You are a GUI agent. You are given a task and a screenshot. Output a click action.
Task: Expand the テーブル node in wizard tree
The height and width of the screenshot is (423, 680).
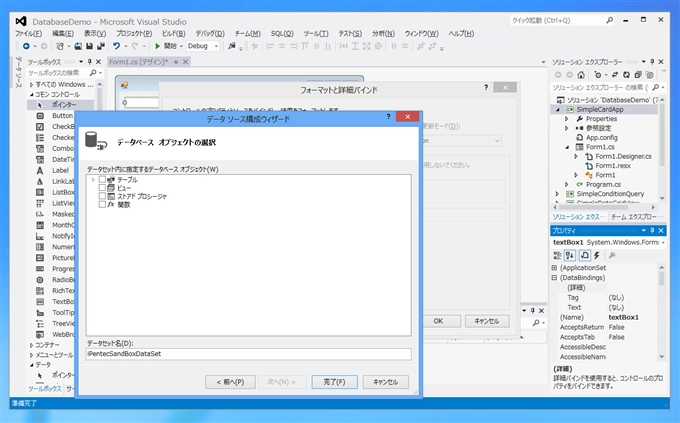(93, 179)
